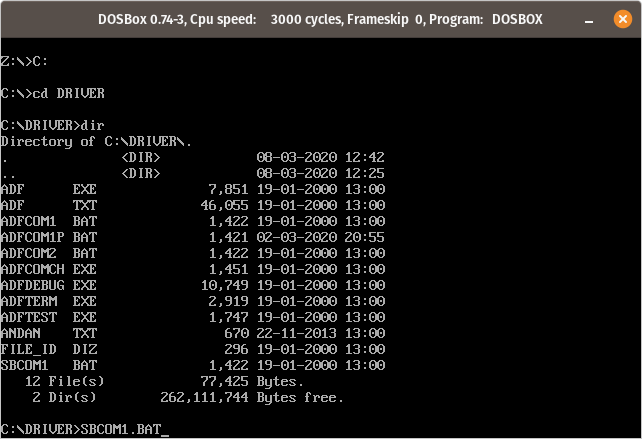Click the file size 7,851
Viewport: 642px width, 439px height.
228,190
